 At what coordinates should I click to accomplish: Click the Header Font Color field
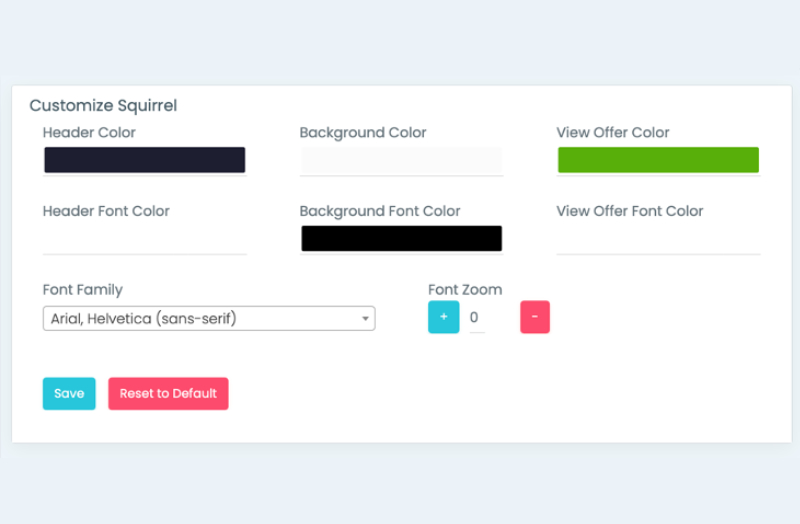pos(145,239)
